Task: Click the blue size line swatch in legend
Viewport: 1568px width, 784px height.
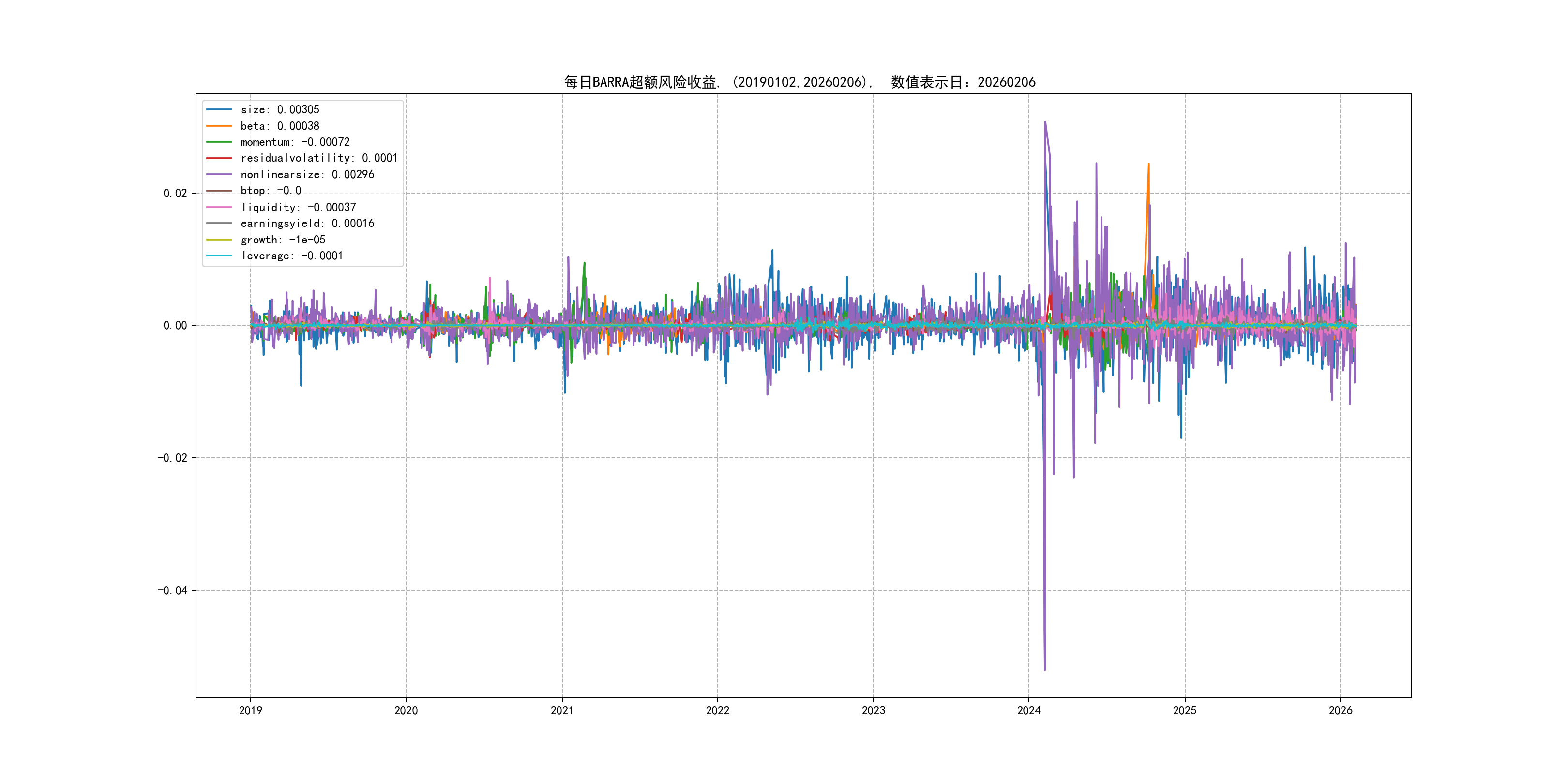Action: (219, 109)
